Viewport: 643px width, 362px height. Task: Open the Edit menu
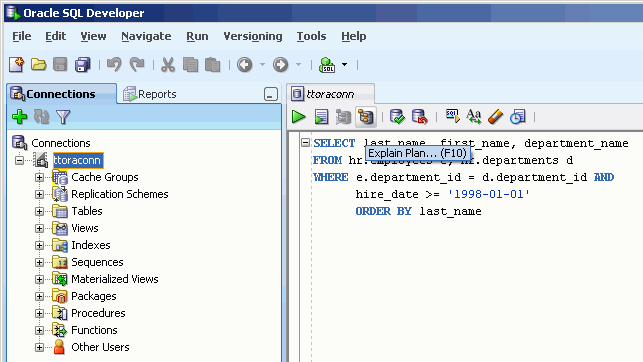click(x=55, y=36)
